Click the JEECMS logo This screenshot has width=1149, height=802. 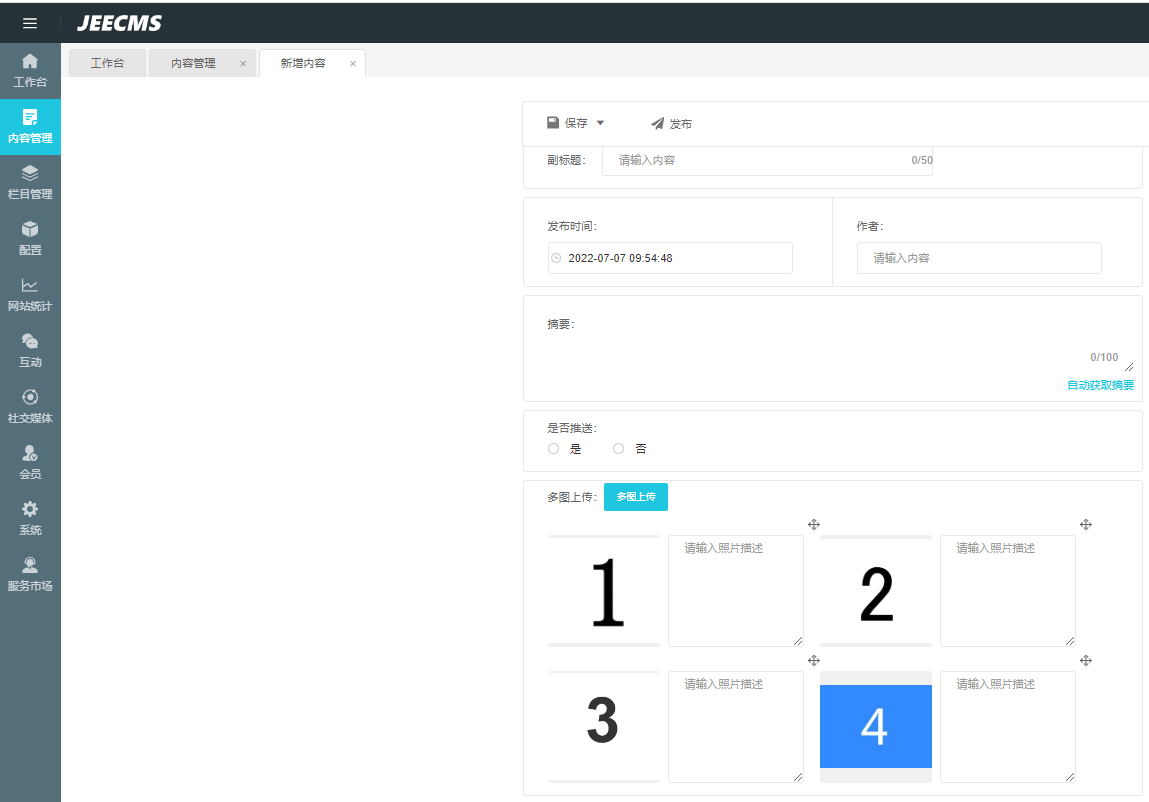(x=119, y=23)
